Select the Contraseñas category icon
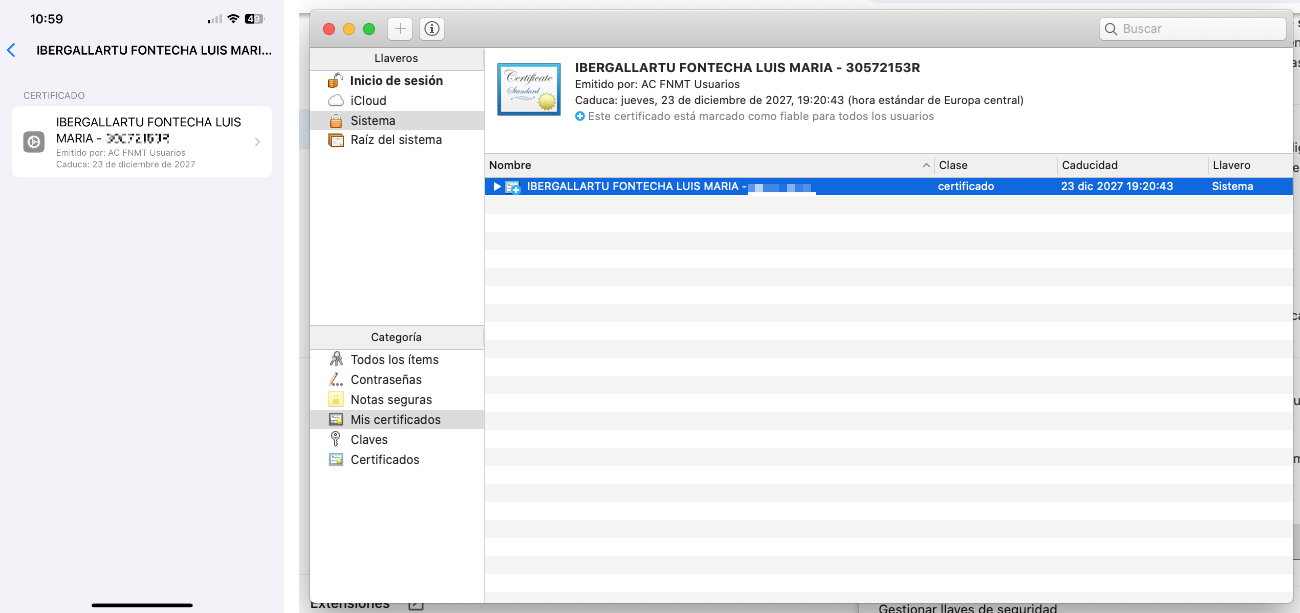1300x613 pixels. coord(336,380)
